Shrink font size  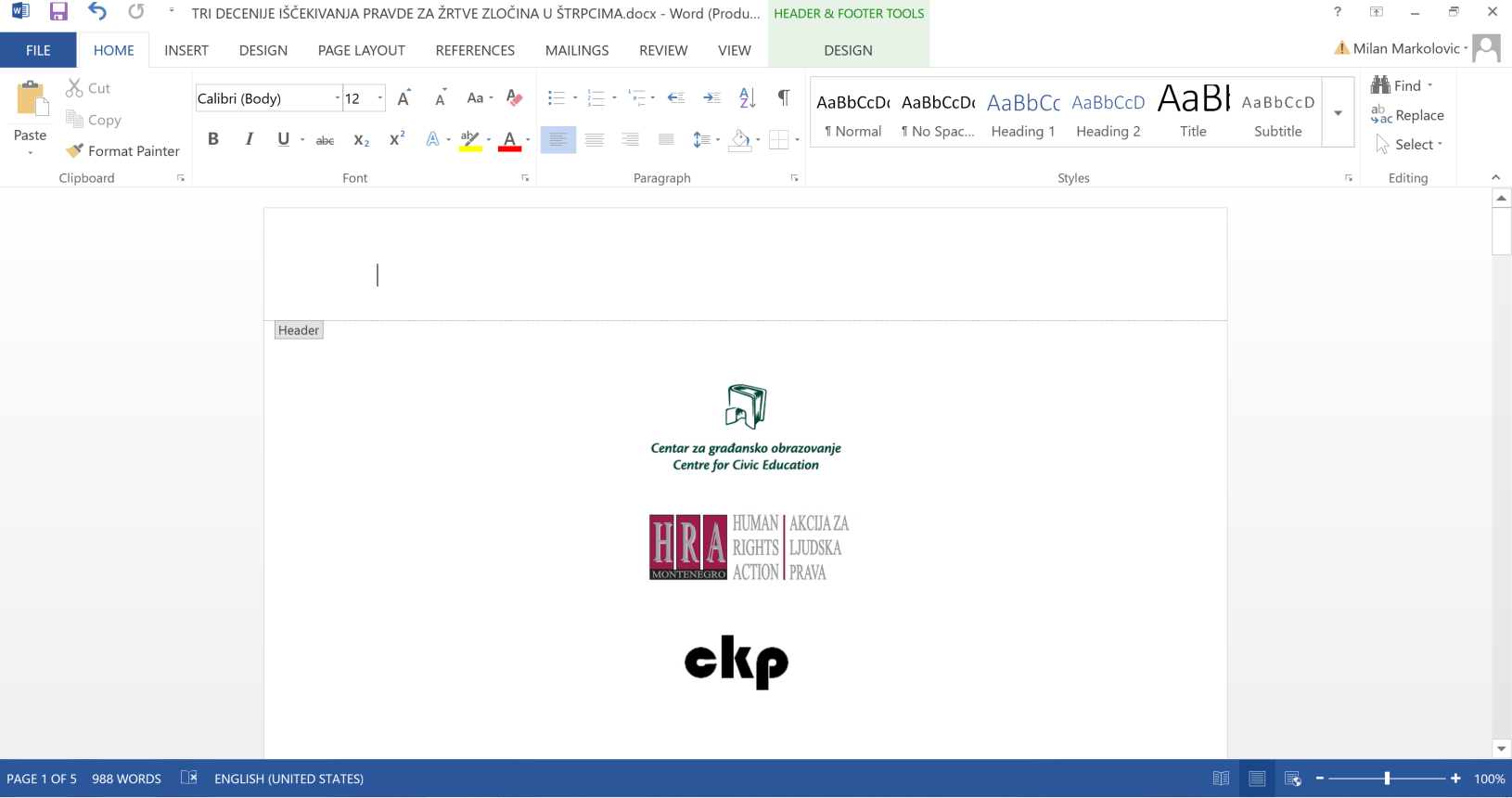pyautogui.click(x=441, y=98)
